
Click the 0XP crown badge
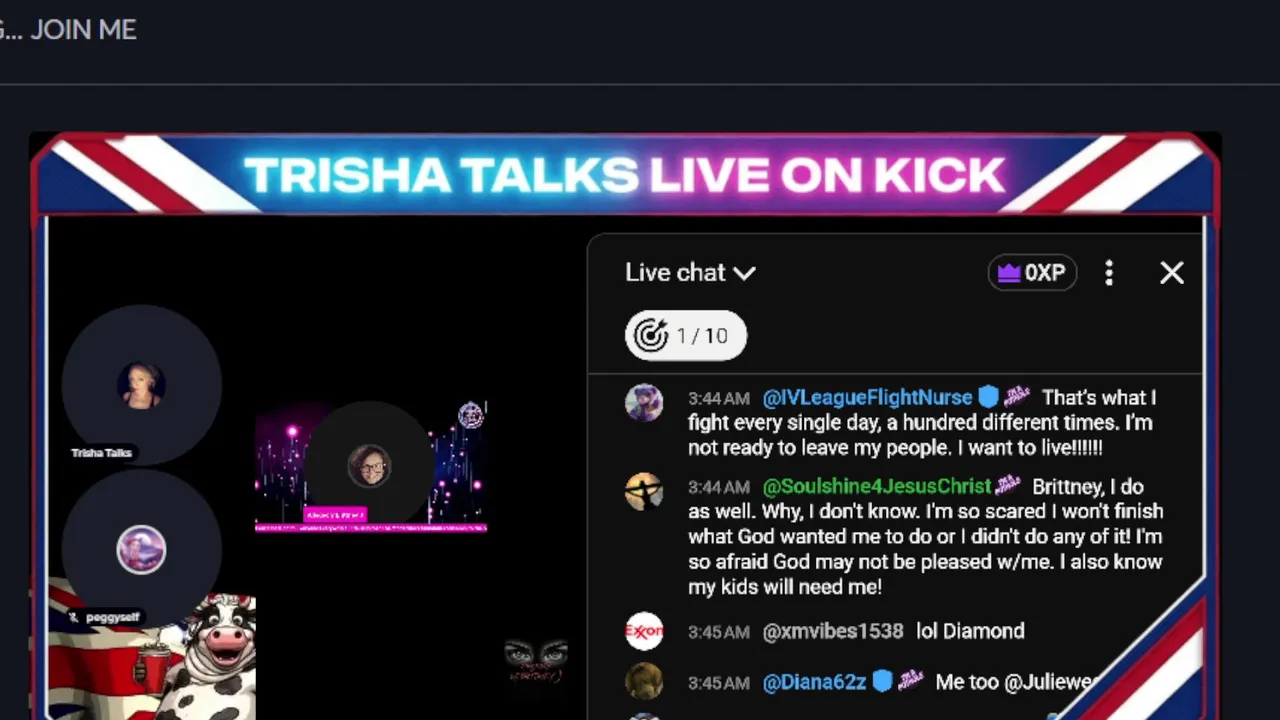click(1032, 273)
